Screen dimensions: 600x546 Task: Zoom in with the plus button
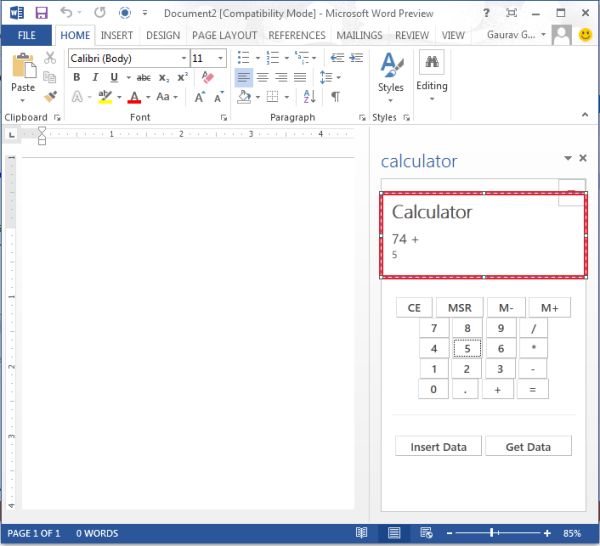click(547, 533)
